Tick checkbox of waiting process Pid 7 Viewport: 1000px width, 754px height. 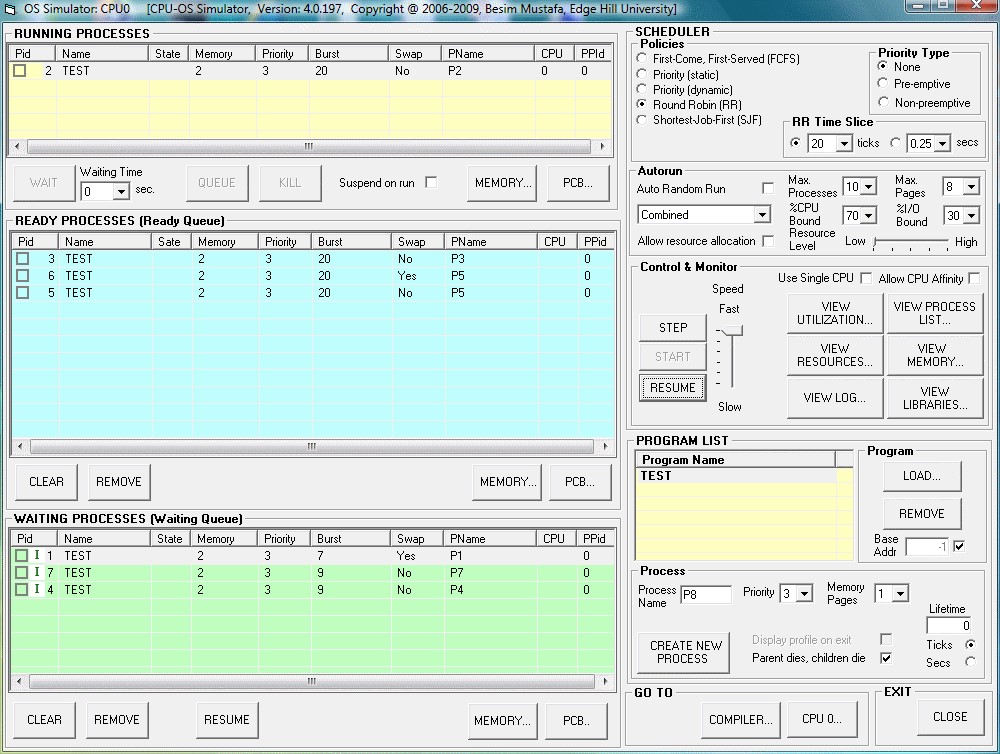(x=22, y=573)
